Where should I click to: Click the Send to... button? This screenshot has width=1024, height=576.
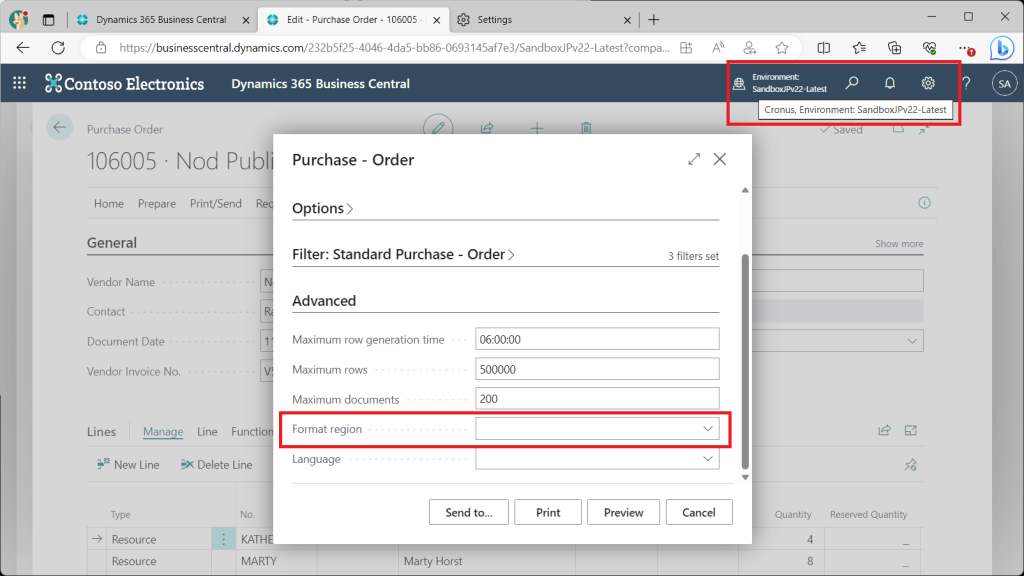coord(468,513)
